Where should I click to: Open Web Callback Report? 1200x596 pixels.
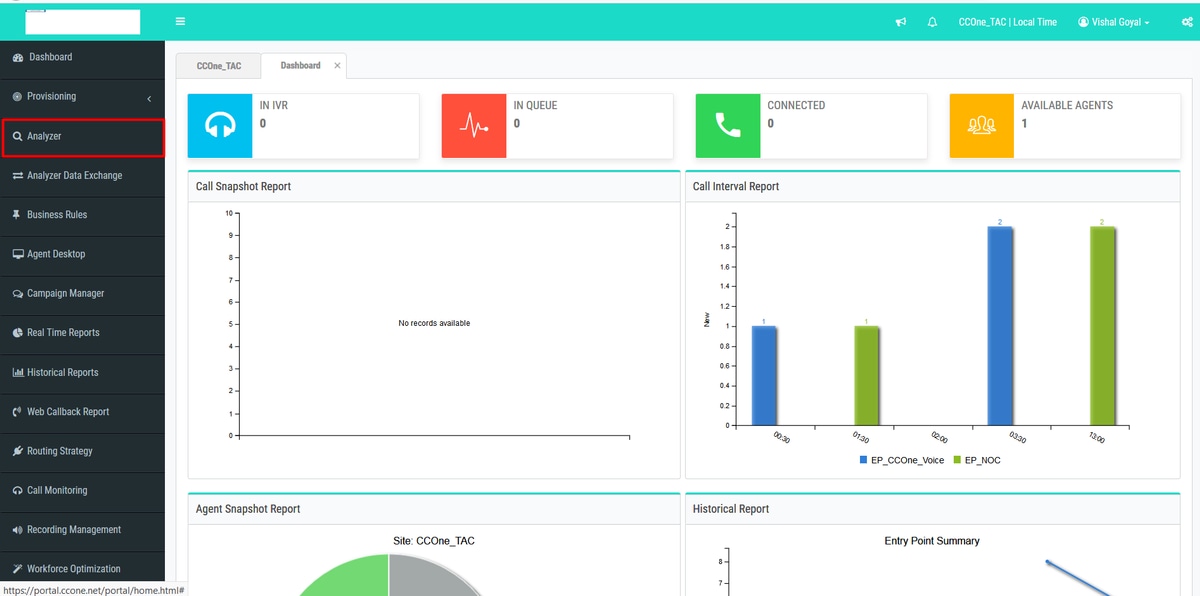coord(82,412)
